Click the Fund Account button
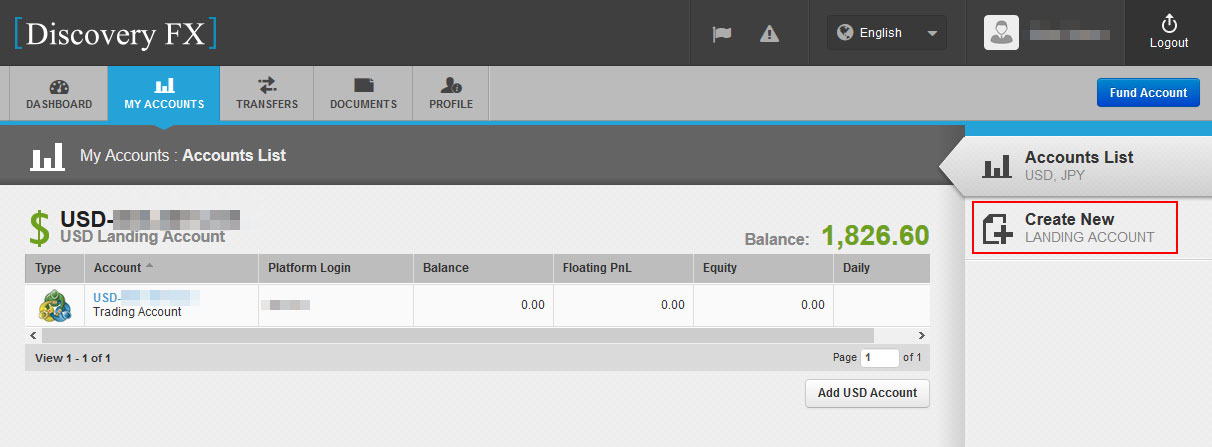 tap(1148, 92)
